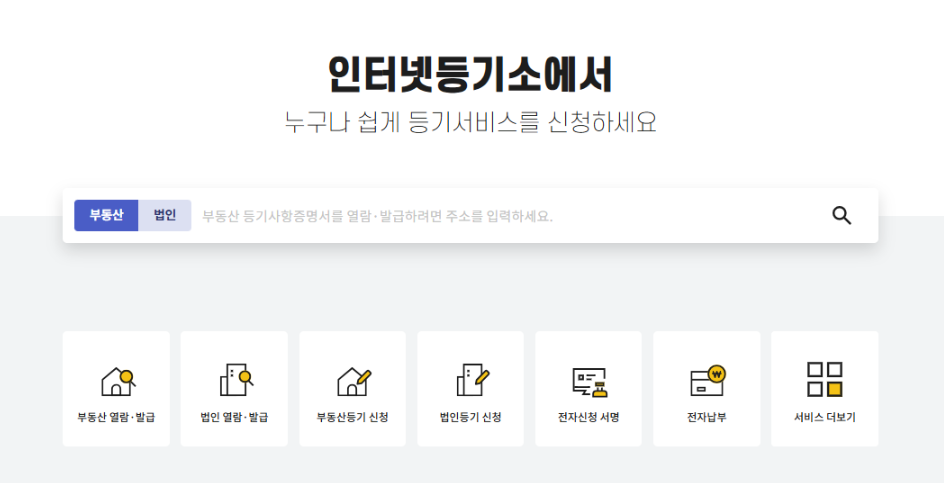The image size is (944, 483).
Task: Click the 인터넷등기소에서 heading
Action: pos(470,75)
